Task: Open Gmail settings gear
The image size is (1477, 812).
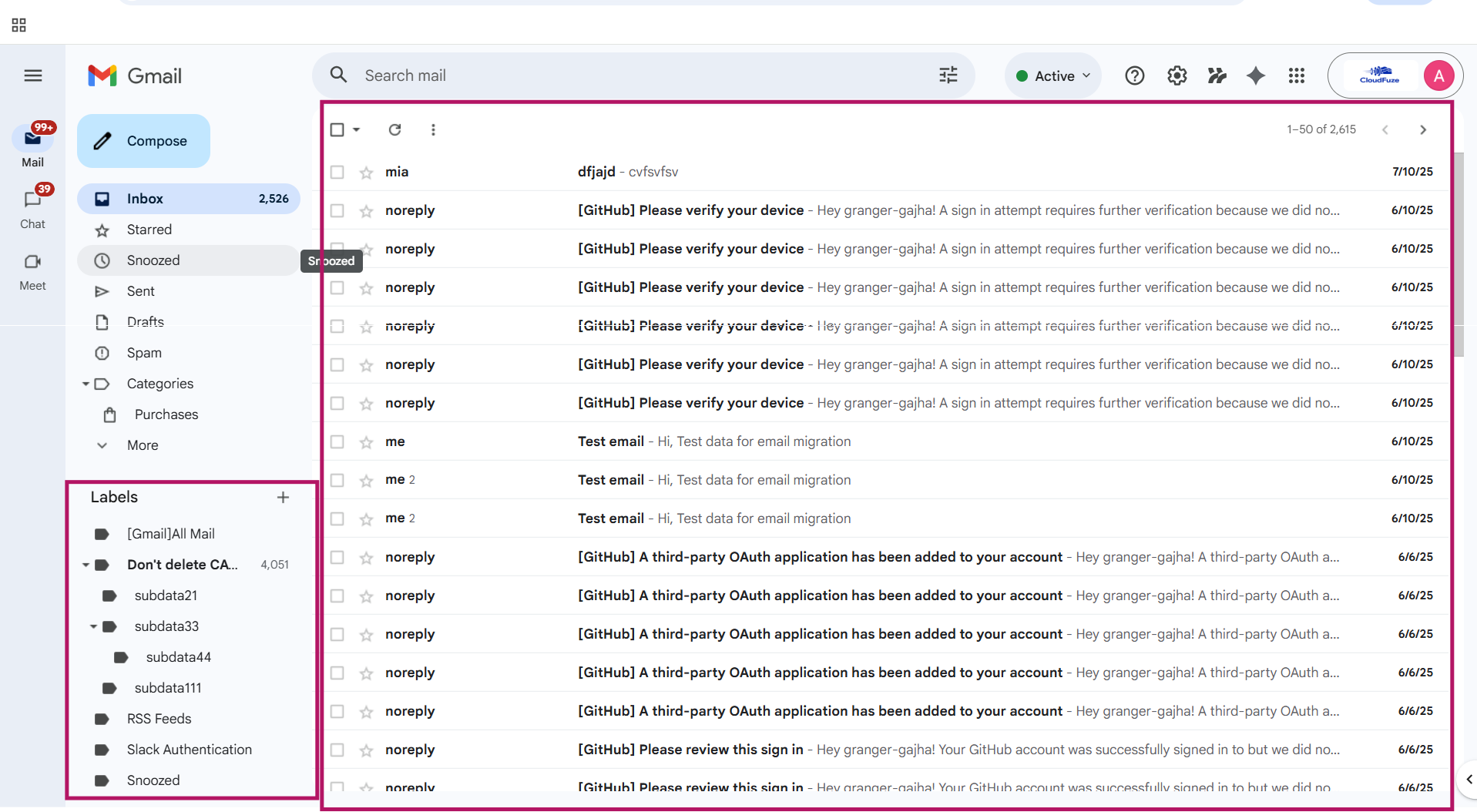Action: click(x=1177, y=75)
